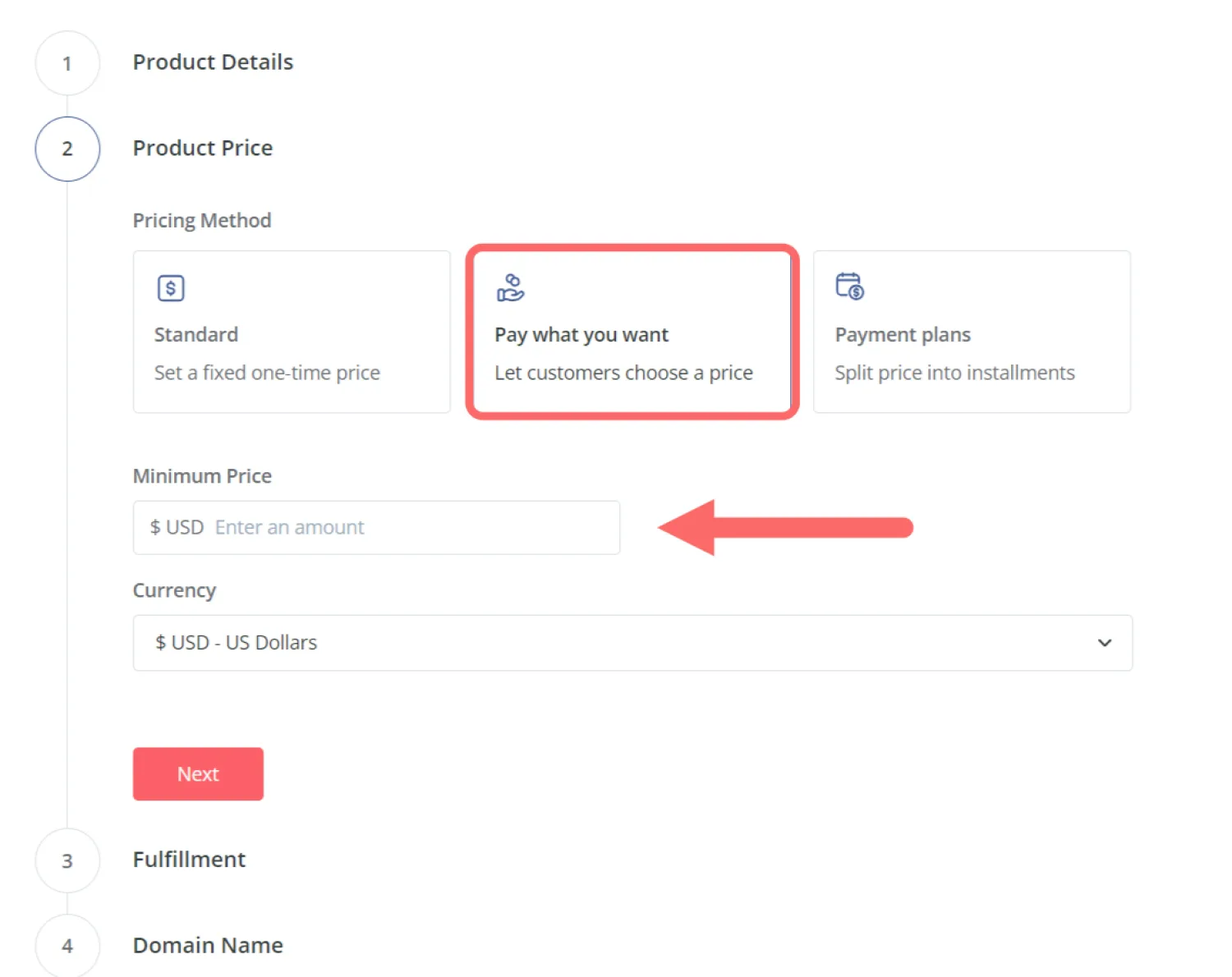Open the Fulfillment step heading
The height and width of the screenshot is (977, 1232).
(189, 860)
